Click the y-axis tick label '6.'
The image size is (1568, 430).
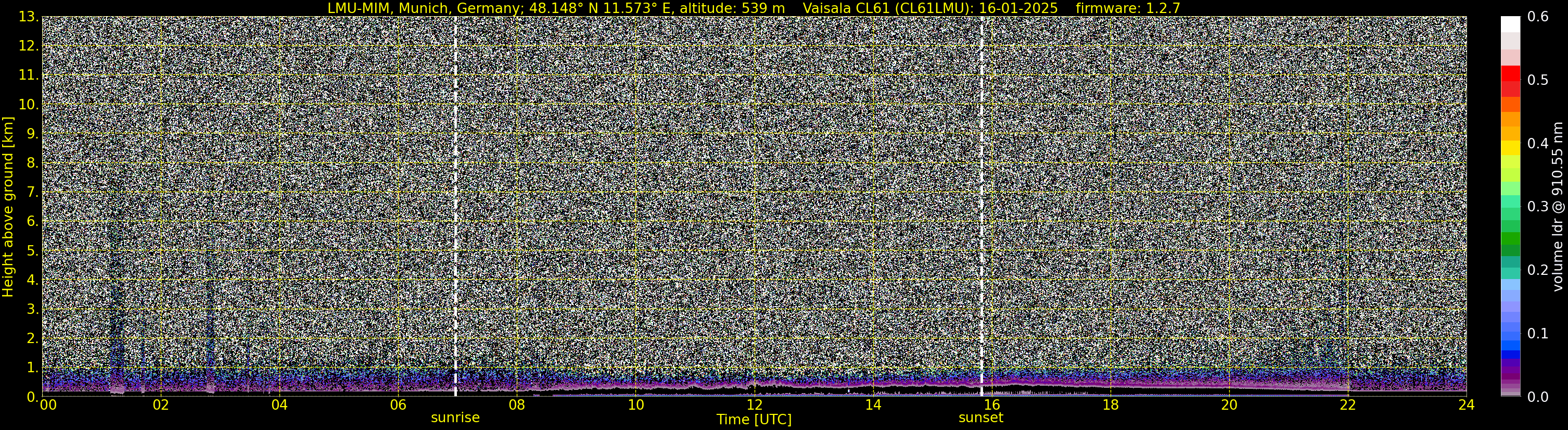click(32, 222)
